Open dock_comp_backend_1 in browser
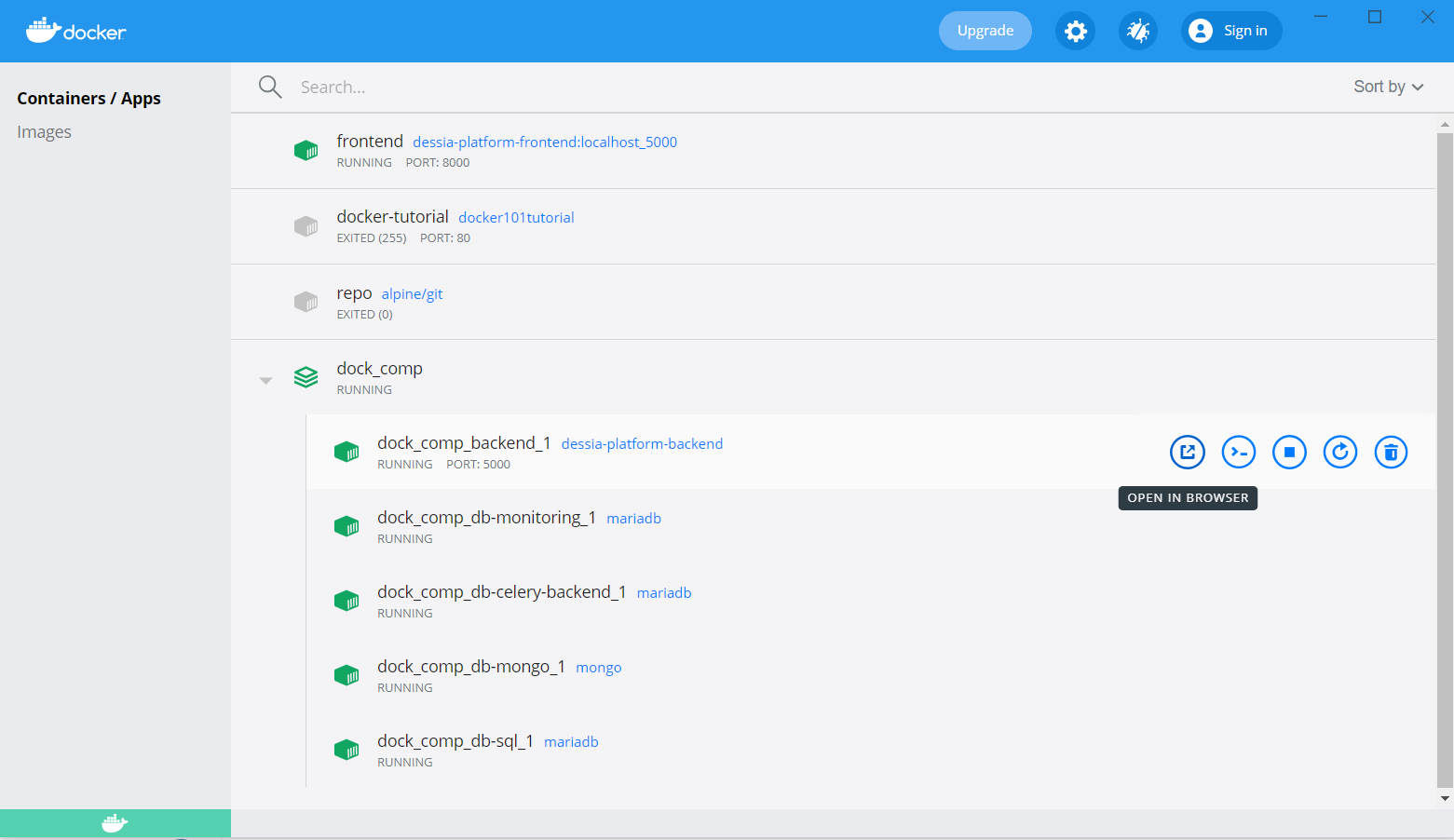 (1188, 453)
